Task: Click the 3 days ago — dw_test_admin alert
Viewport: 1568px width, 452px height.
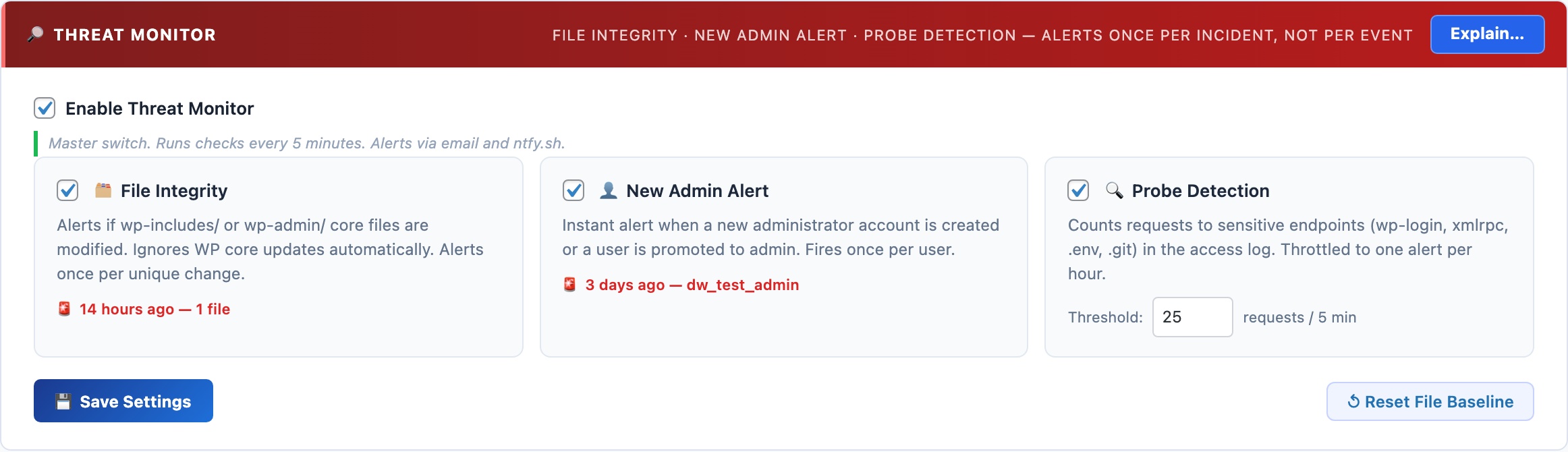Action: point(691,285)
